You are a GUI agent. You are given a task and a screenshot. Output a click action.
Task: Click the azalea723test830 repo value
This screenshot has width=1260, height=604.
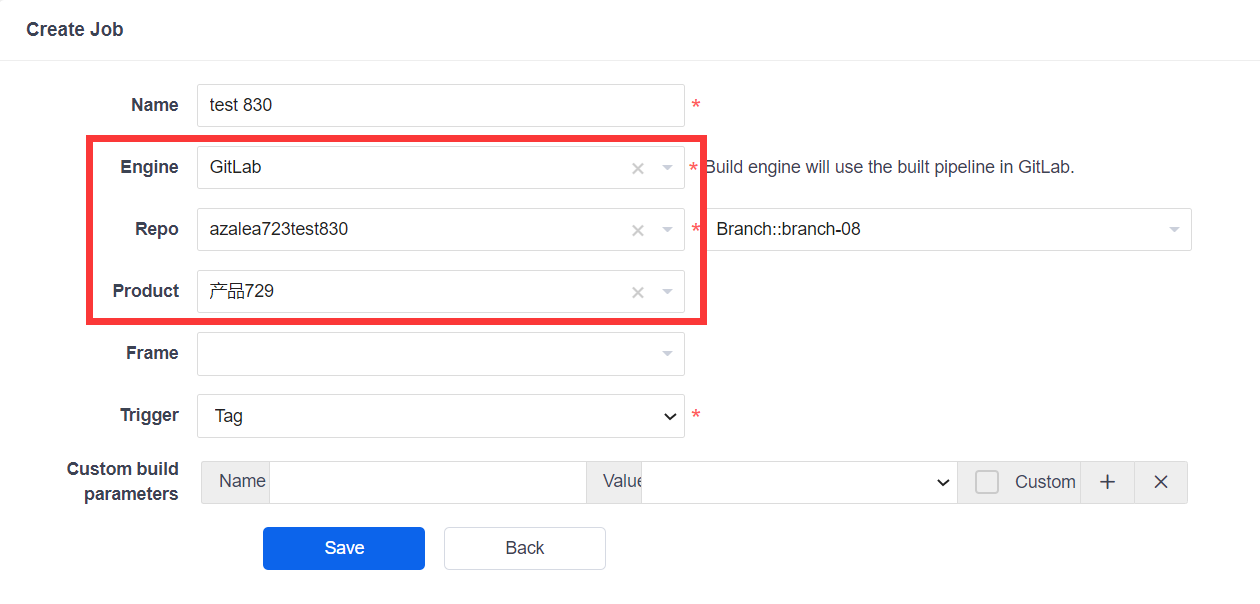click(x=279, y=230)
